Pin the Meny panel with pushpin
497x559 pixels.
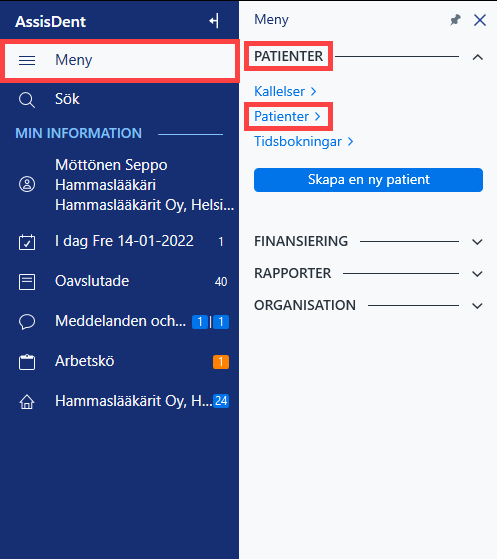pyautogui.click(x=455, y=20)
